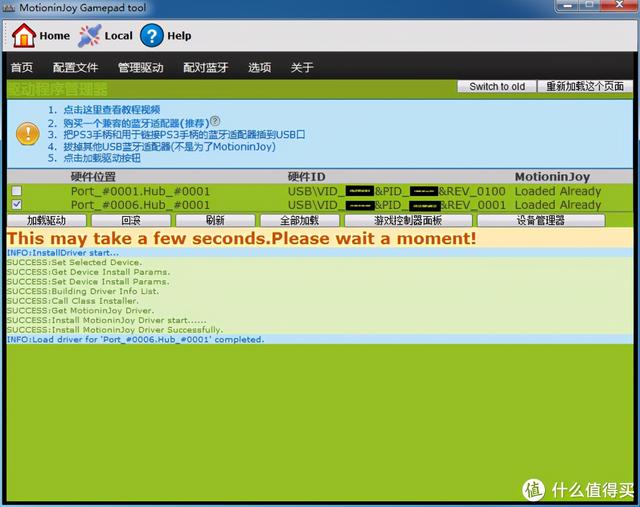Image resolution: width=640 pixels, height=507 pixels.
Task: Uncheck the Port_#0006.Hub_#0001 checkbox
Action: [x=17, y=205]
